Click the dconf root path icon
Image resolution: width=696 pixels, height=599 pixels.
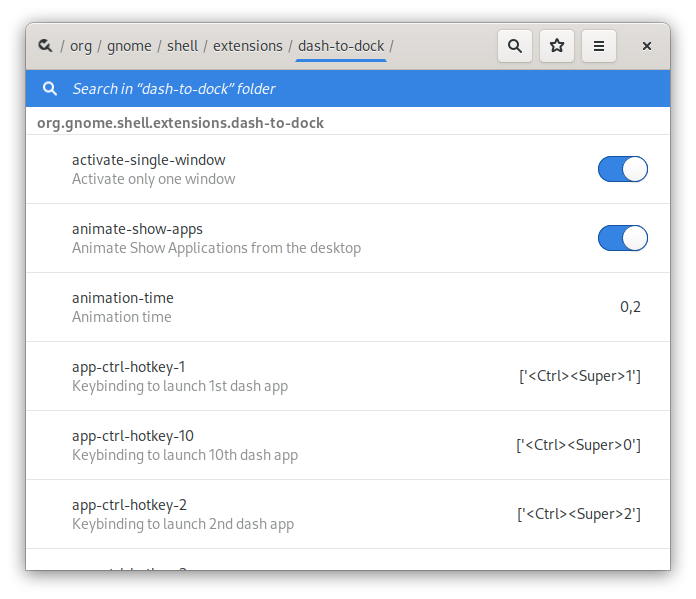click(45, 46)
